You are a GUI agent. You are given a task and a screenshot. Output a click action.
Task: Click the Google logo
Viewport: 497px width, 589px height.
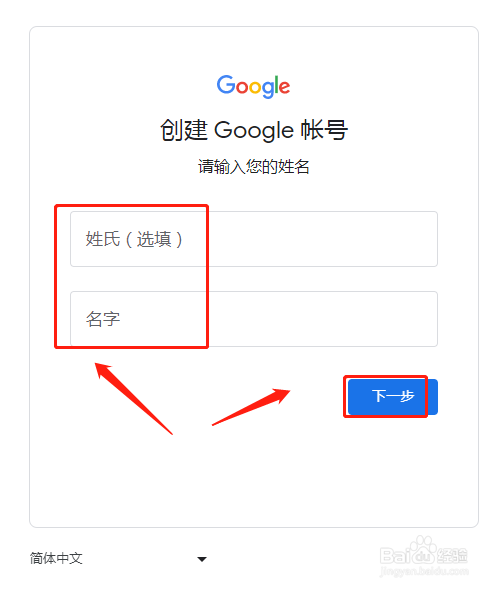[253, 86]
